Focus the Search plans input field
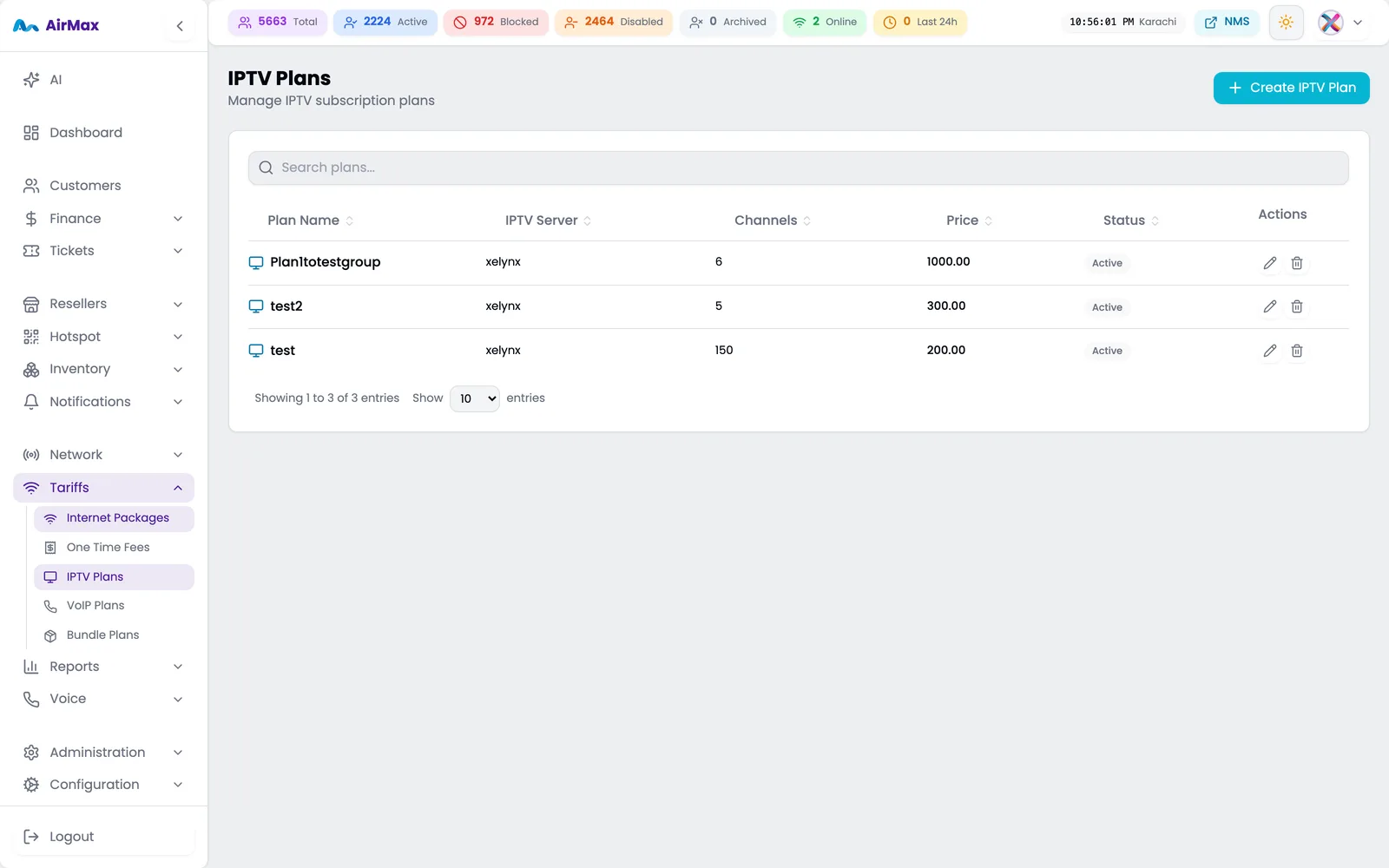 coord(798,168)
